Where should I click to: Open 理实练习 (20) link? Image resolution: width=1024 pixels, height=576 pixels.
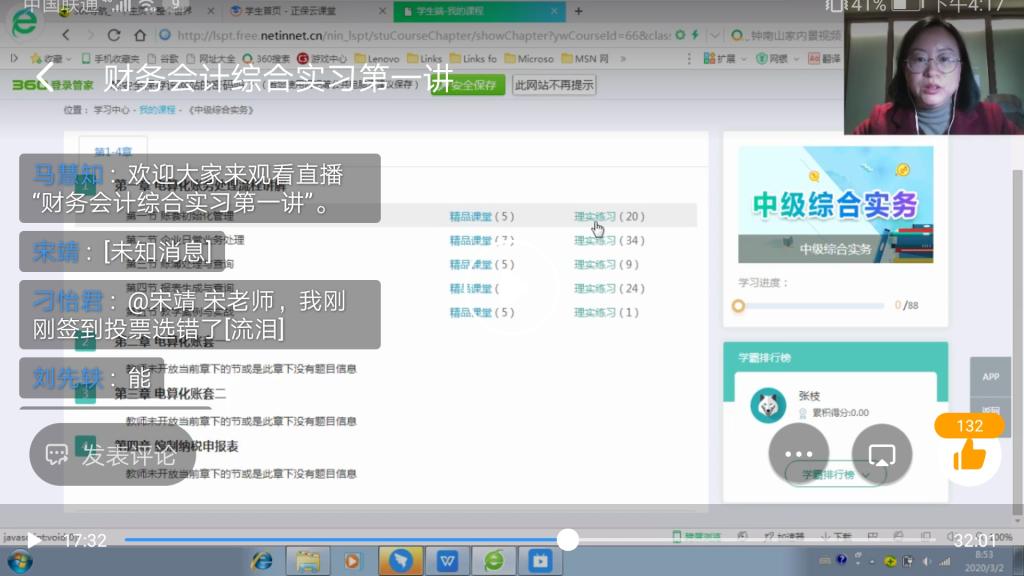(608, 216)
